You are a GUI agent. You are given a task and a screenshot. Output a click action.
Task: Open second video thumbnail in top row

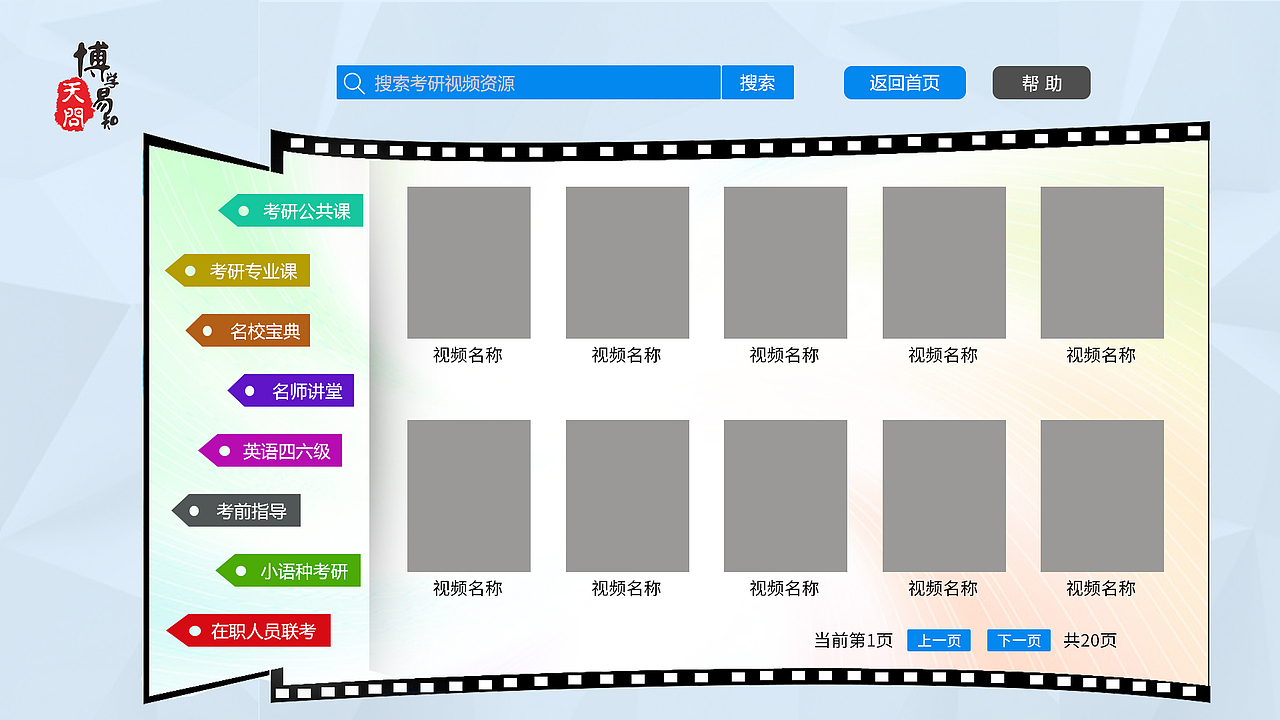coord(628,263)
